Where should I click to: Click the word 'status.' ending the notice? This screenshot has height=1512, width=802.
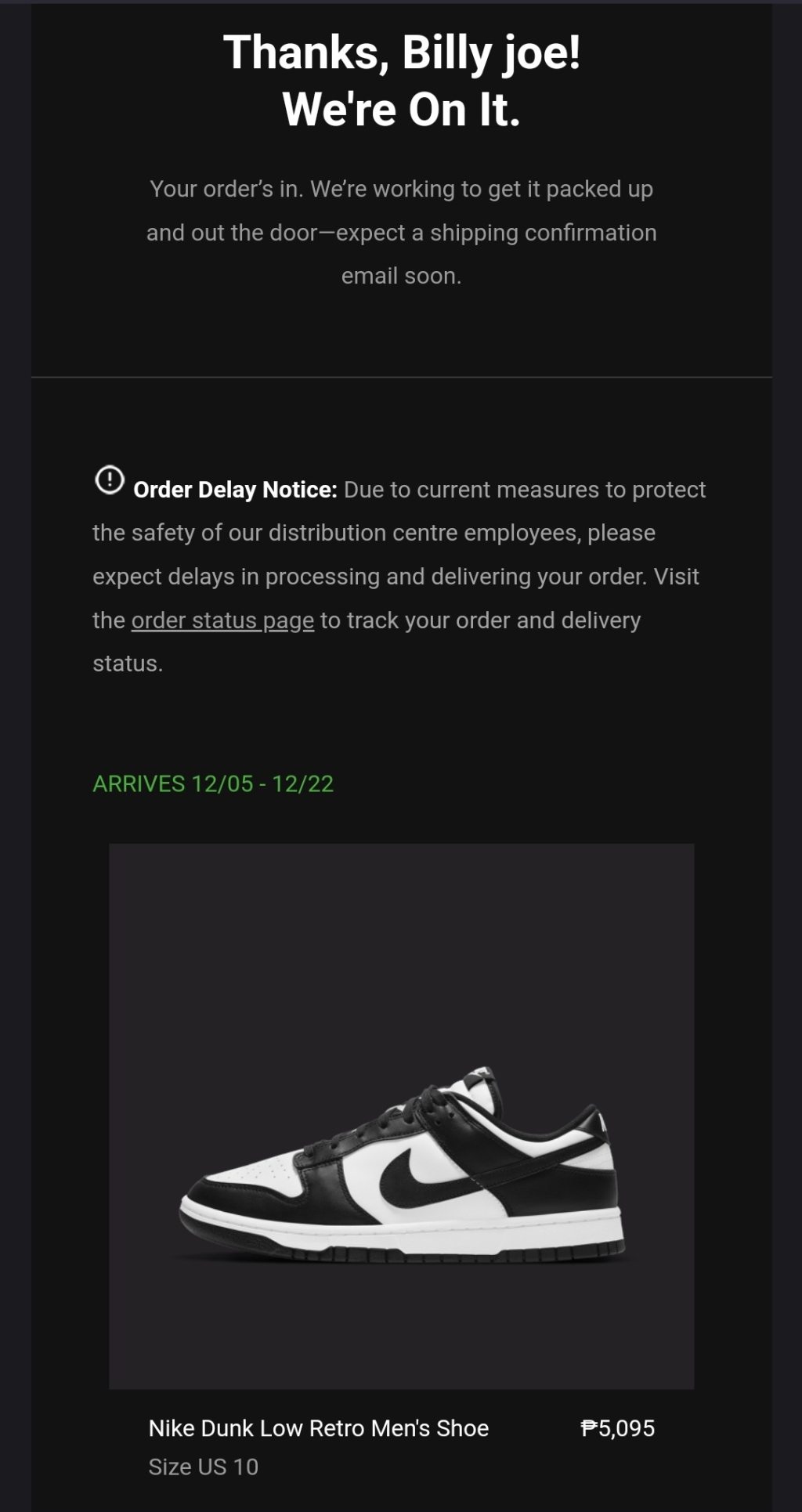[x=128, y=664]
